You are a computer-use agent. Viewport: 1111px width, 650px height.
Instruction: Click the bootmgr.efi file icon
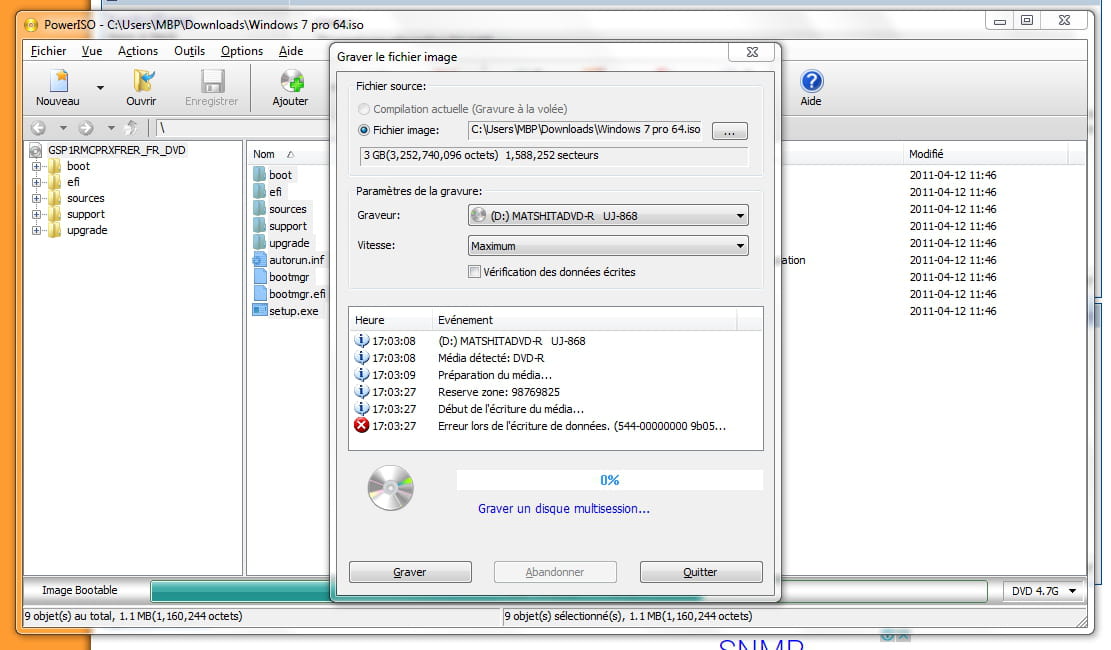click(259, 293)
